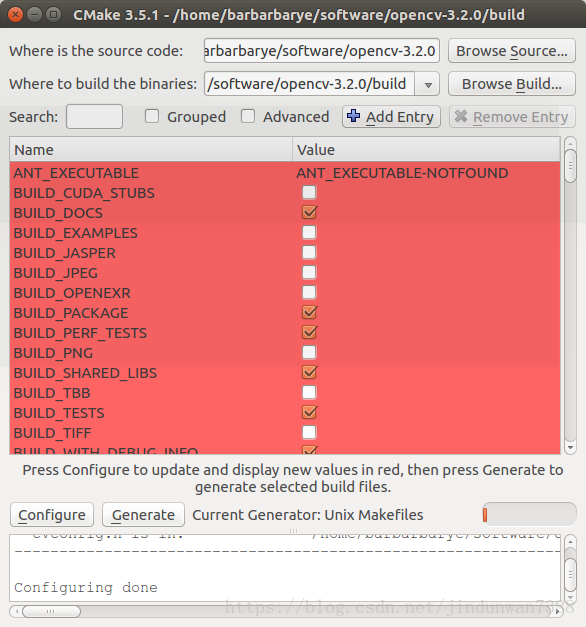This screenshot has height=627, width=586.
Task: Check the BUILD_EXAMPLES option
Action: [x=309, y=232]
